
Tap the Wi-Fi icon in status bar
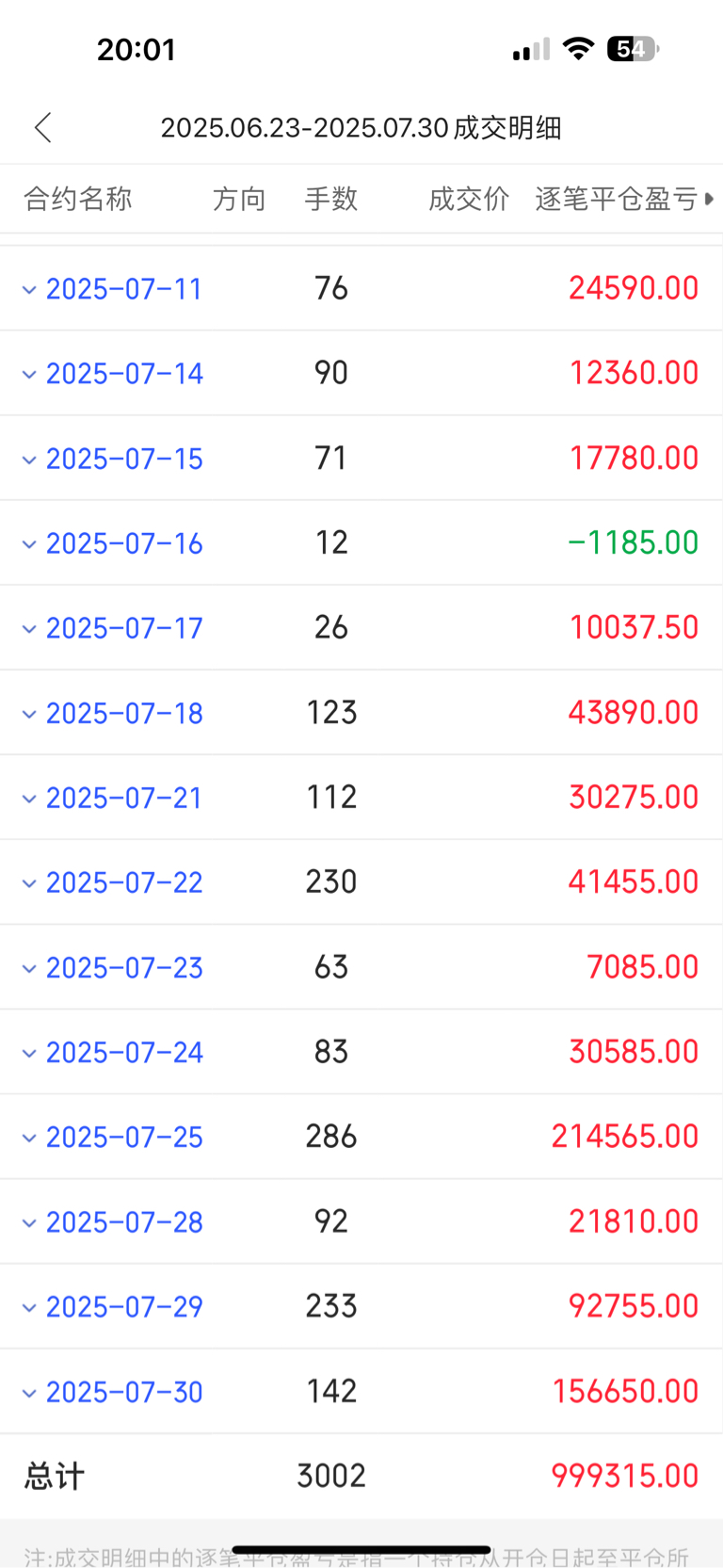(578, 49)
